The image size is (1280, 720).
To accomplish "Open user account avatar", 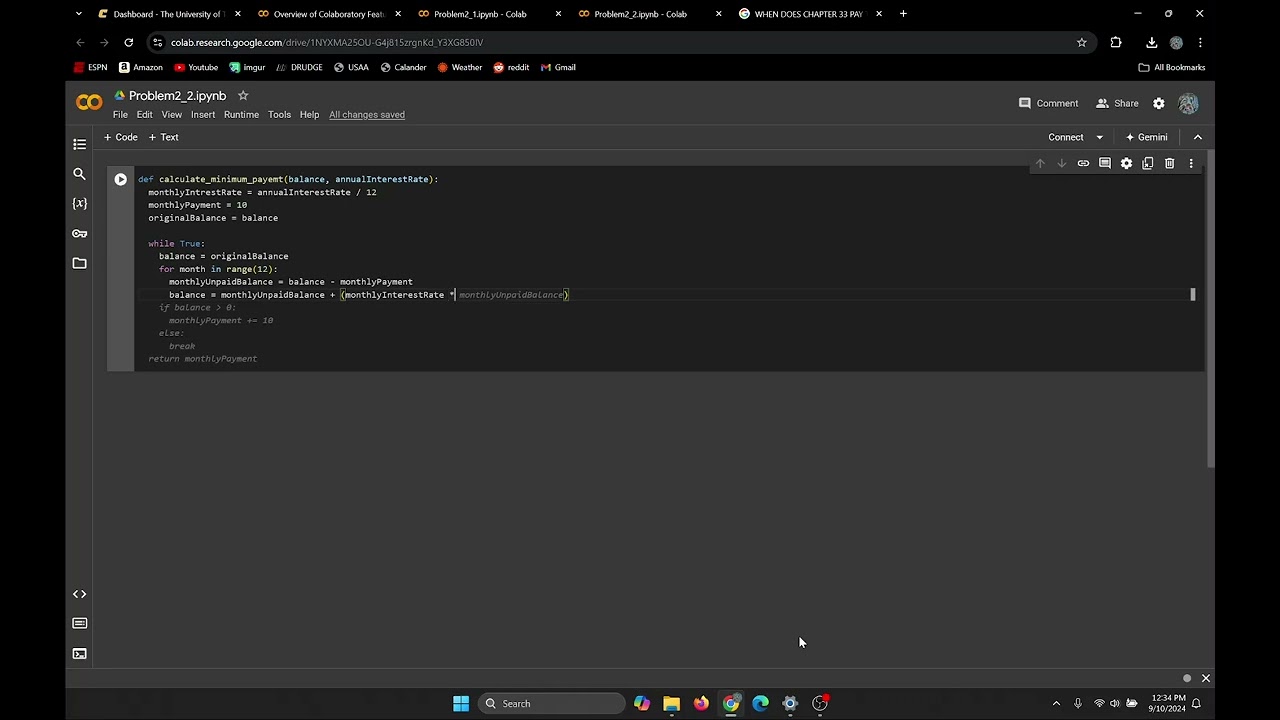I will [x=1188, y=103].
